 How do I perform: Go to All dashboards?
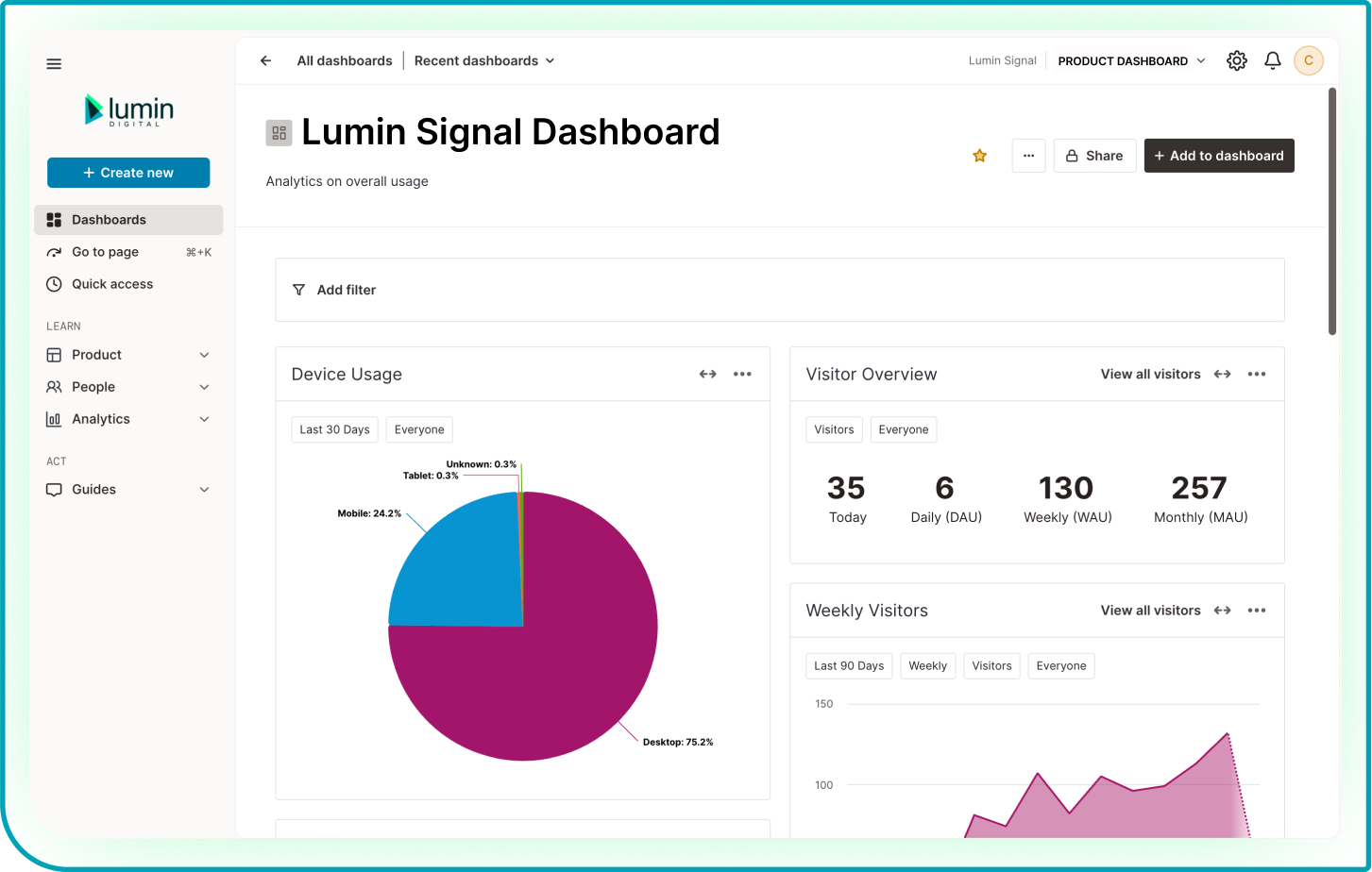tap(345, 60)
